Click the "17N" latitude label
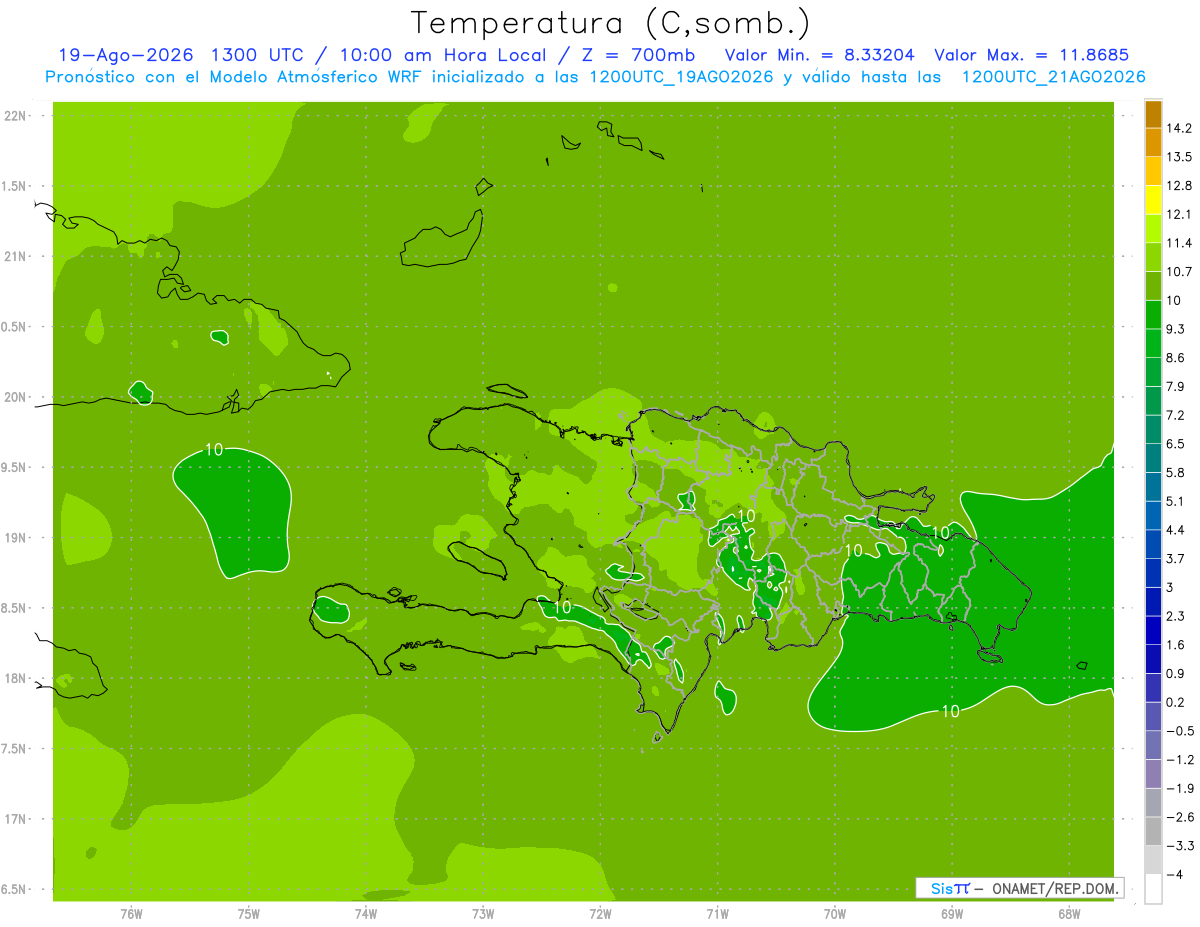Image resolution: width=1200 pixels, height=927 pixels. click(16, 819)
